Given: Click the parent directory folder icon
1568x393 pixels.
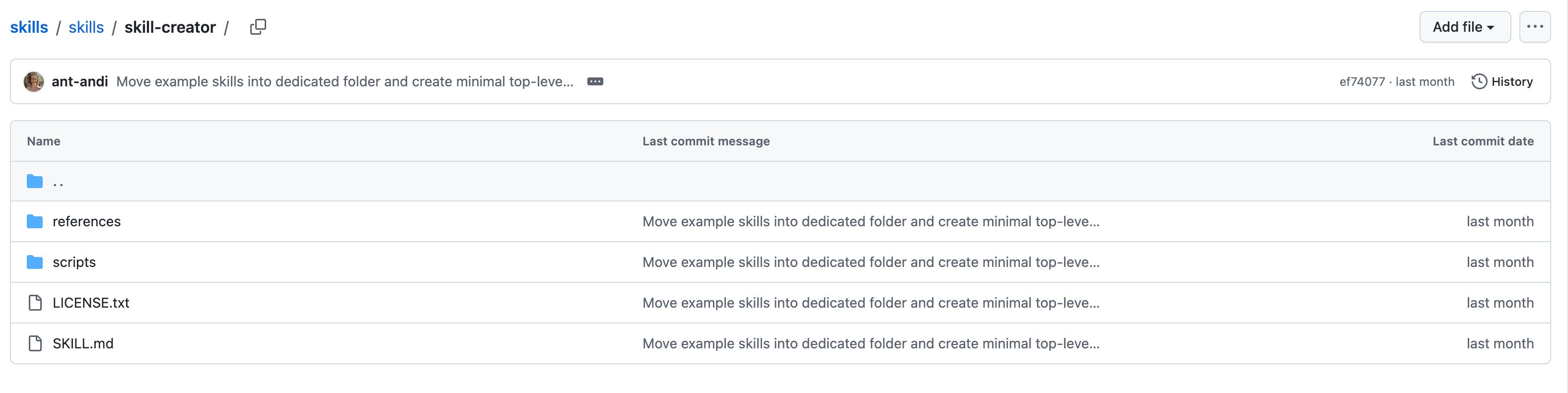Looking at the screenshot, I should [x=35, y=181].
